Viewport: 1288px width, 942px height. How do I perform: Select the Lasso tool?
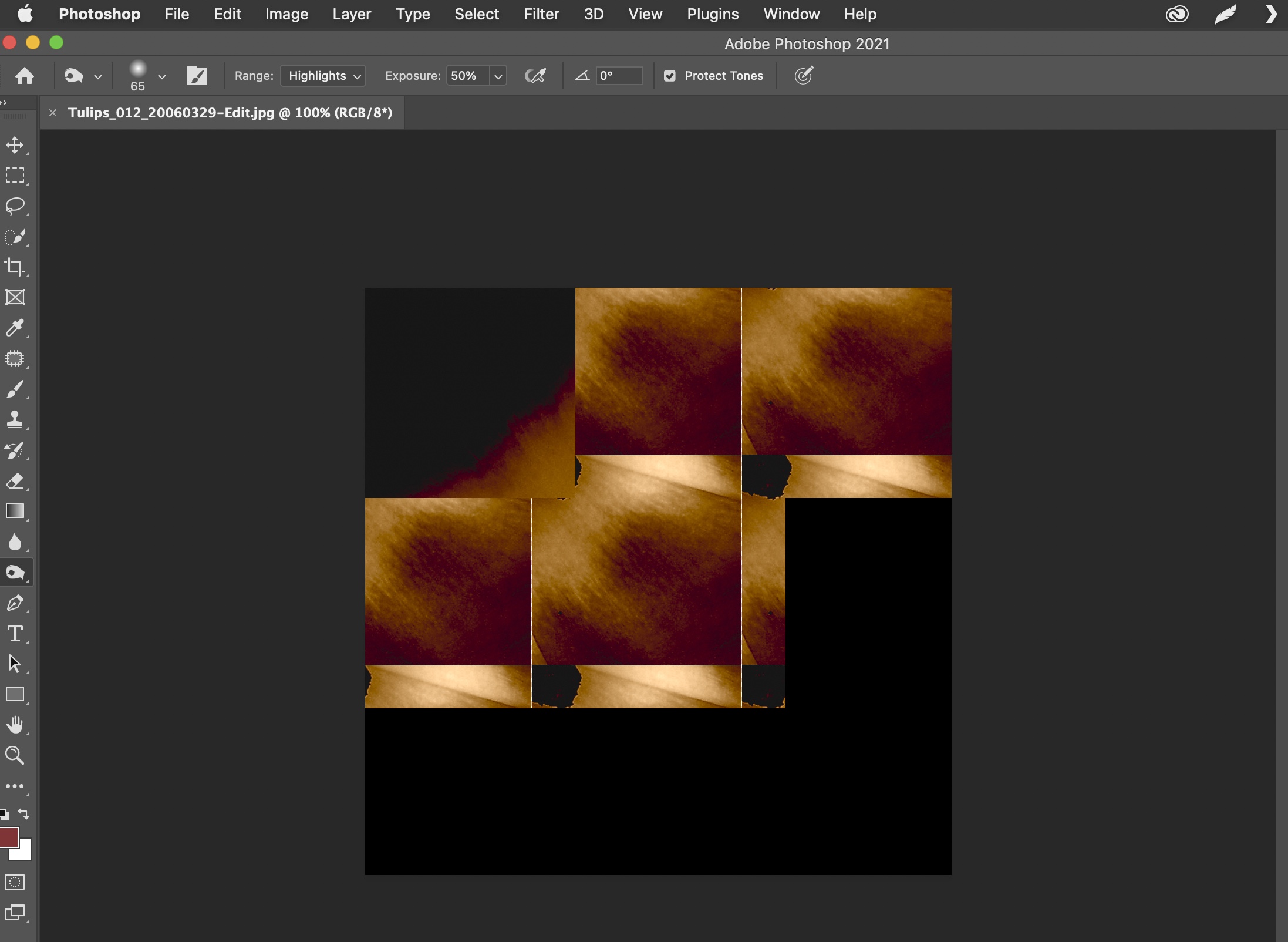click(15, 206)
